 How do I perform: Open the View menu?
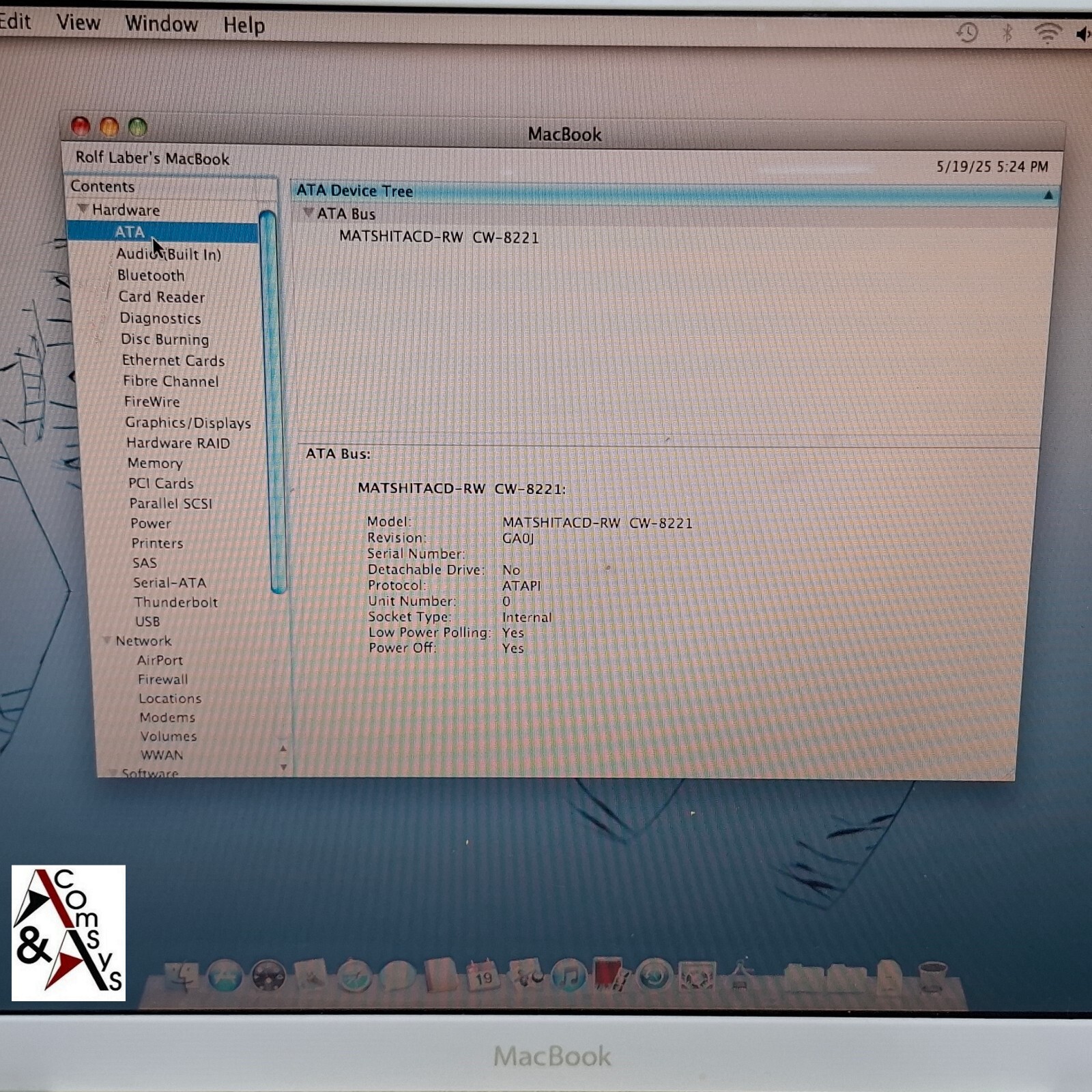(x=78, y=23)
